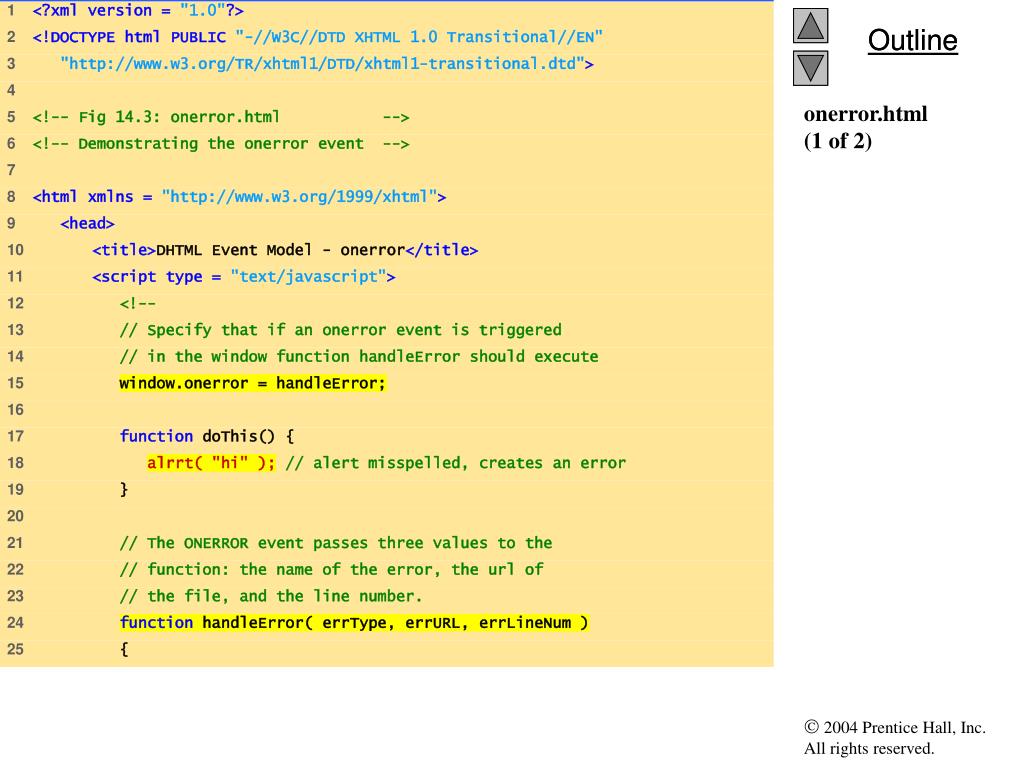The height and width of the screenshot is (768, 1024).
Task: Click comment 'in the window function handleError should execute'
Action: point(359,357)
